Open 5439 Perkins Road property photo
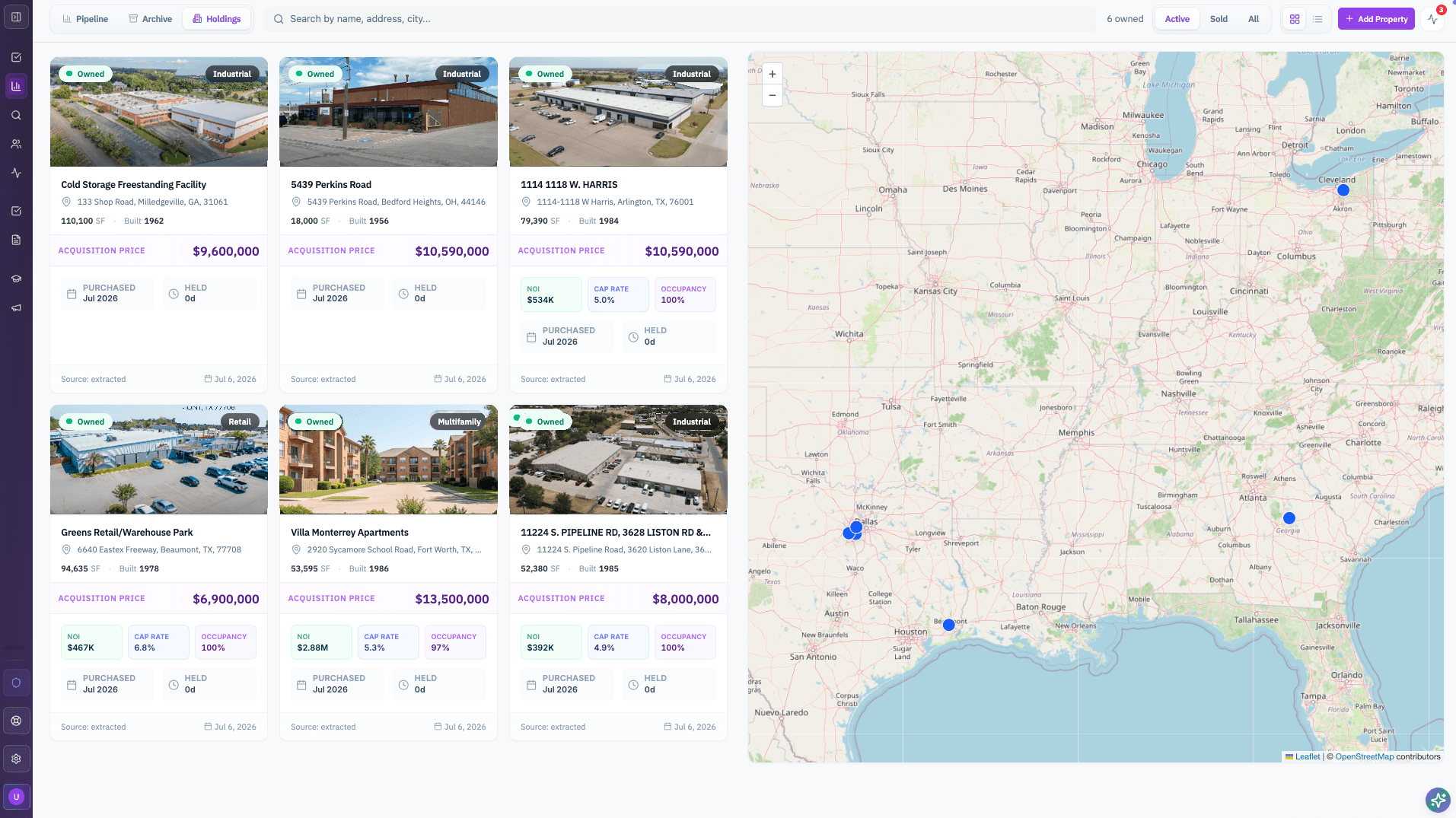 pos(388,112)
